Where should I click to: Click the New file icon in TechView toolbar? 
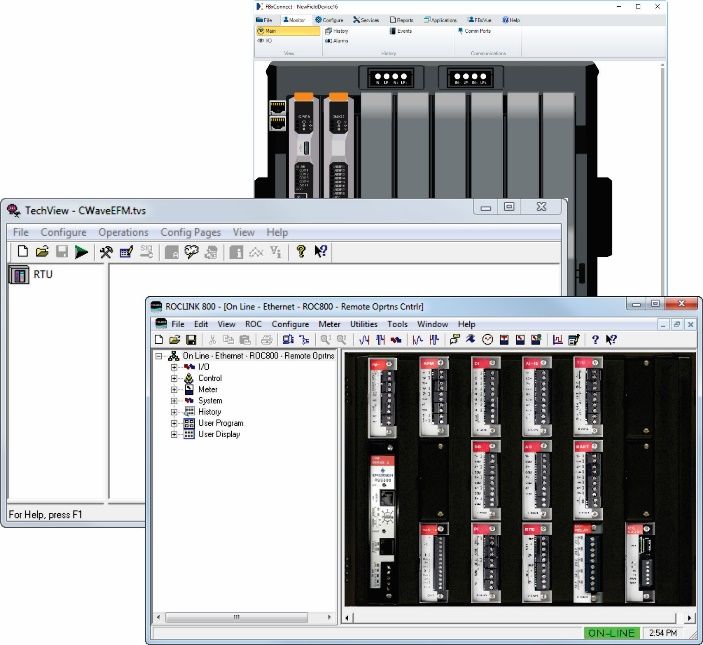coord(22,251)
